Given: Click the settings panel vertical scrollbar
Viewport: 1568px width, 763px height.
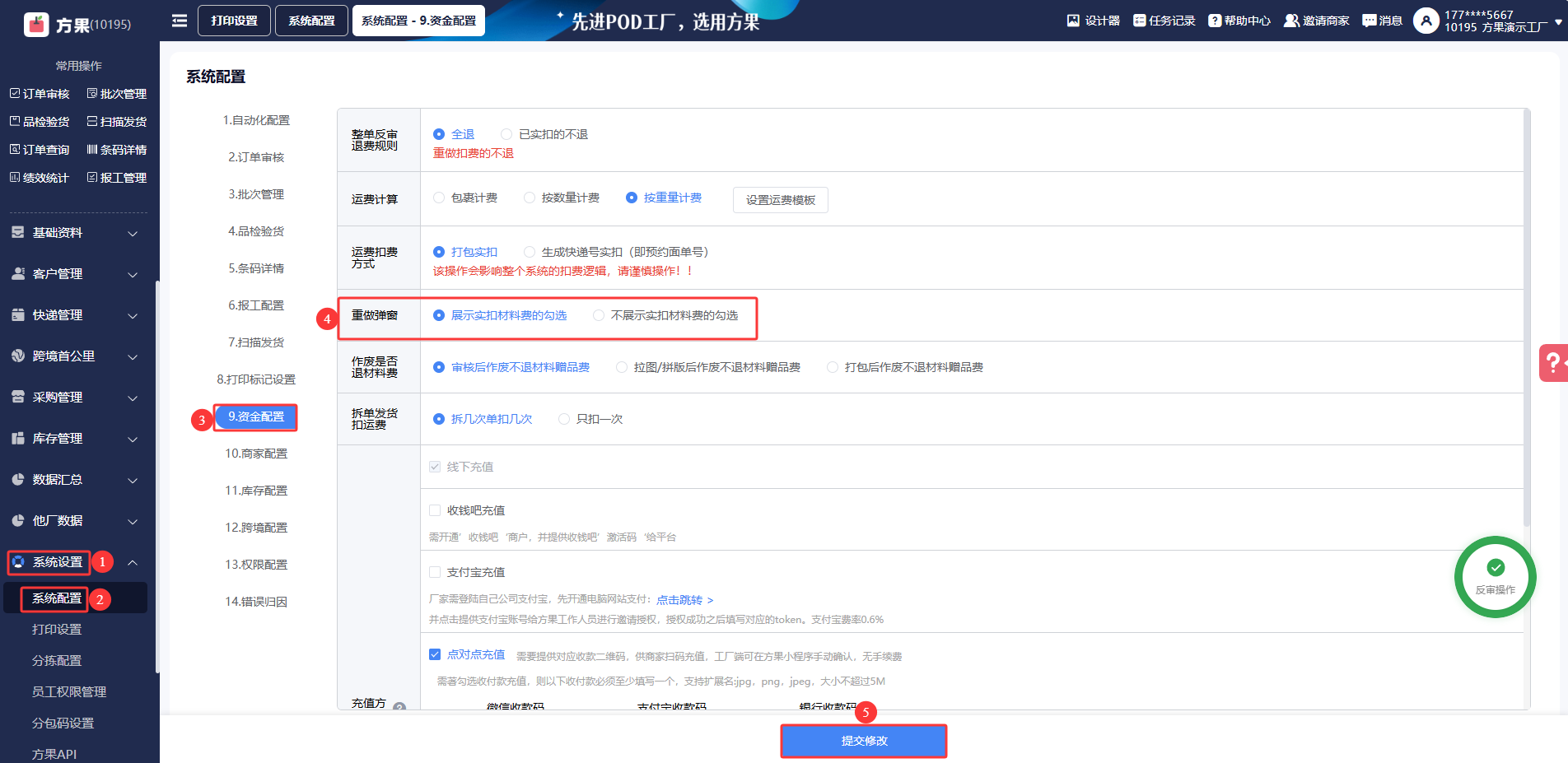Looking at the screenshot, I should tap(1526, 317).
